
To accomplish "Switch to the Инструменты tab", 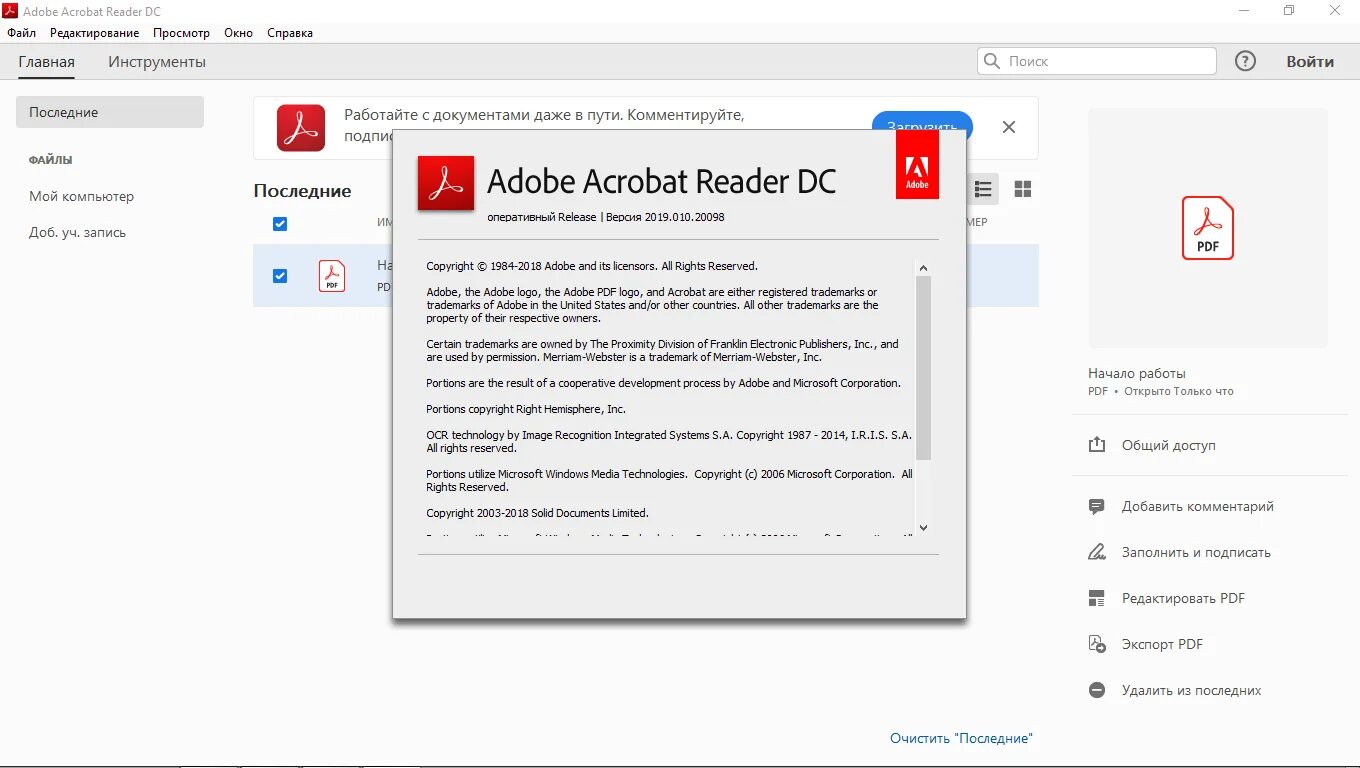I will pos(157,62).
